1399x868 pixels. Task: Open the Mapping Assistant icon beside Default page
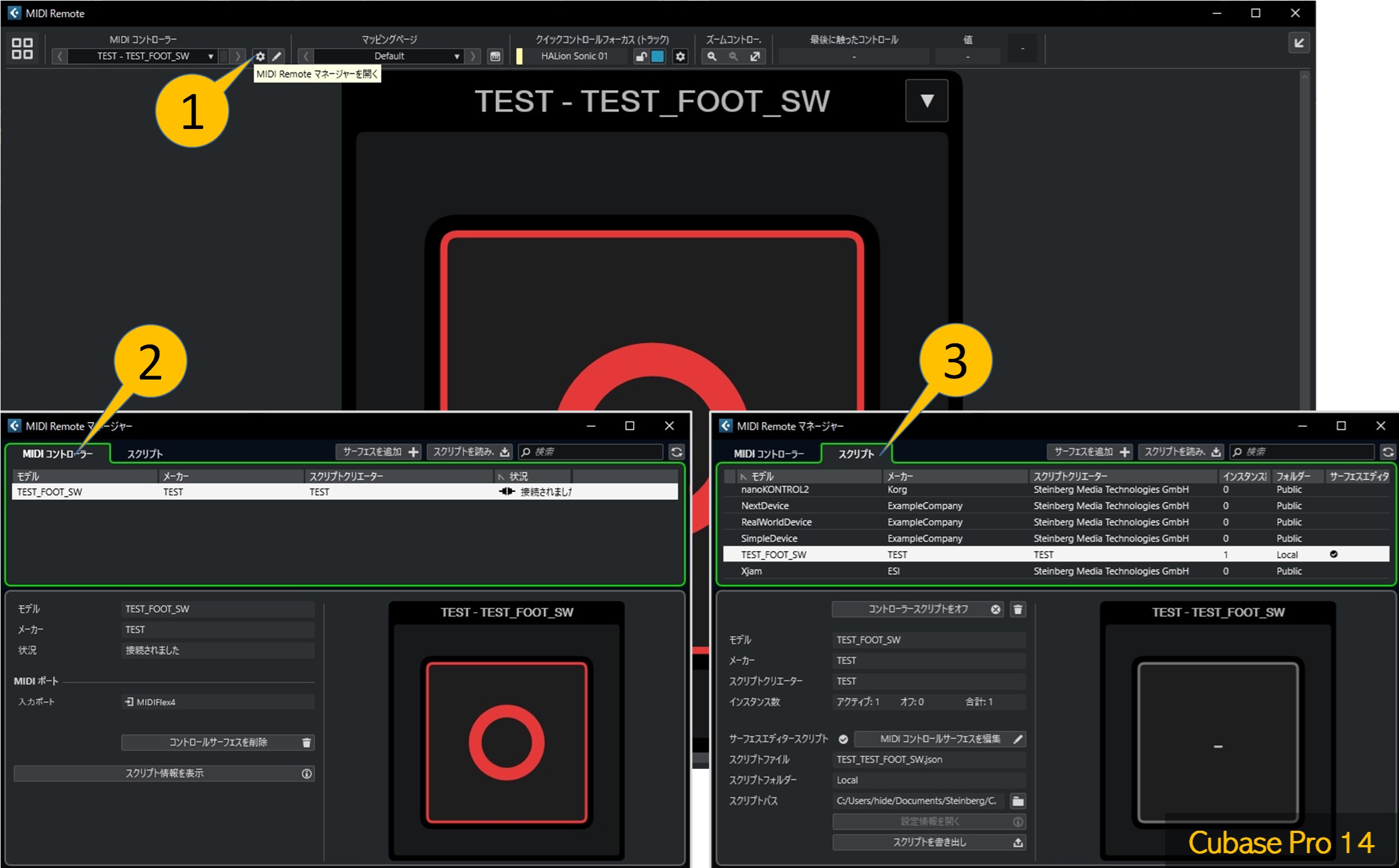tap(495, 56)
